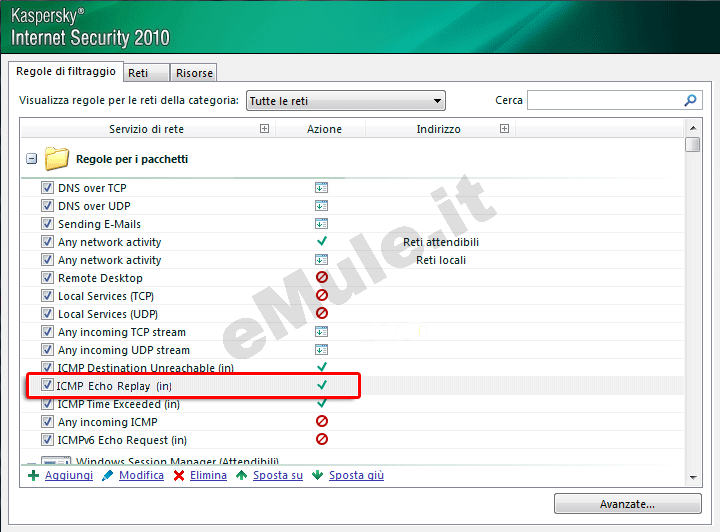Click the Sposta giù link

pyautogui.click(x=356, y=476)
